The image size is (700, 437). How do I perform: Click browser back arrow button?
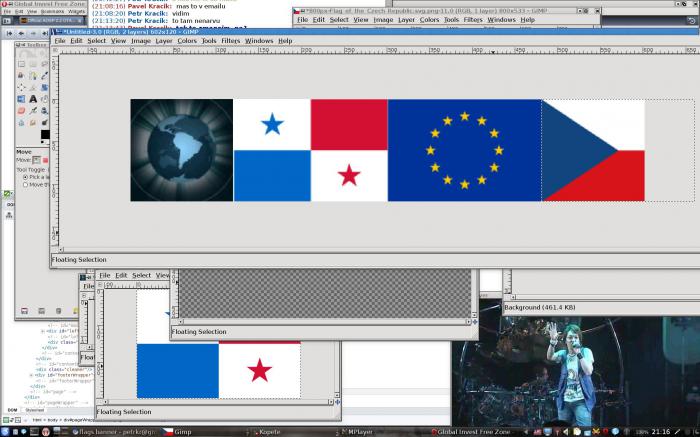point(21,33)
